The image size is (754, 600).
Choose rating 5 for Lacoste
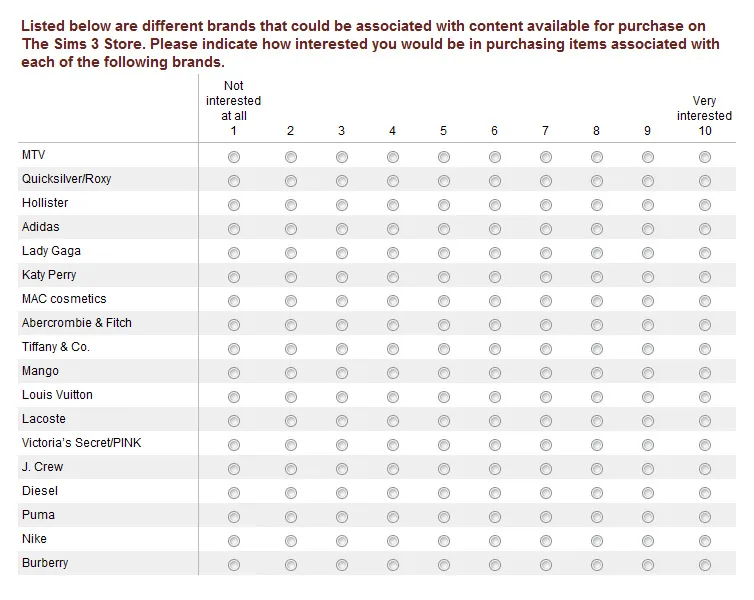click(x=444, y=421)
